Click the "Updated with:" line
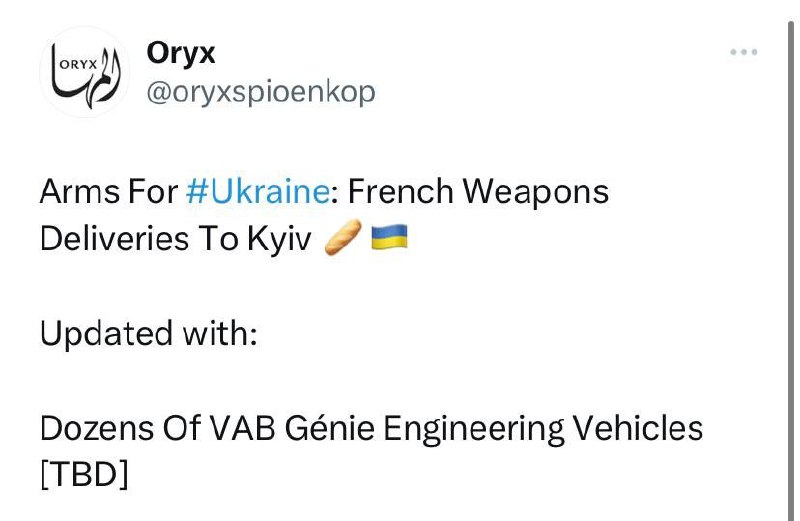The width and height of the screenshot is (800, 521). [x=149, y=333]
